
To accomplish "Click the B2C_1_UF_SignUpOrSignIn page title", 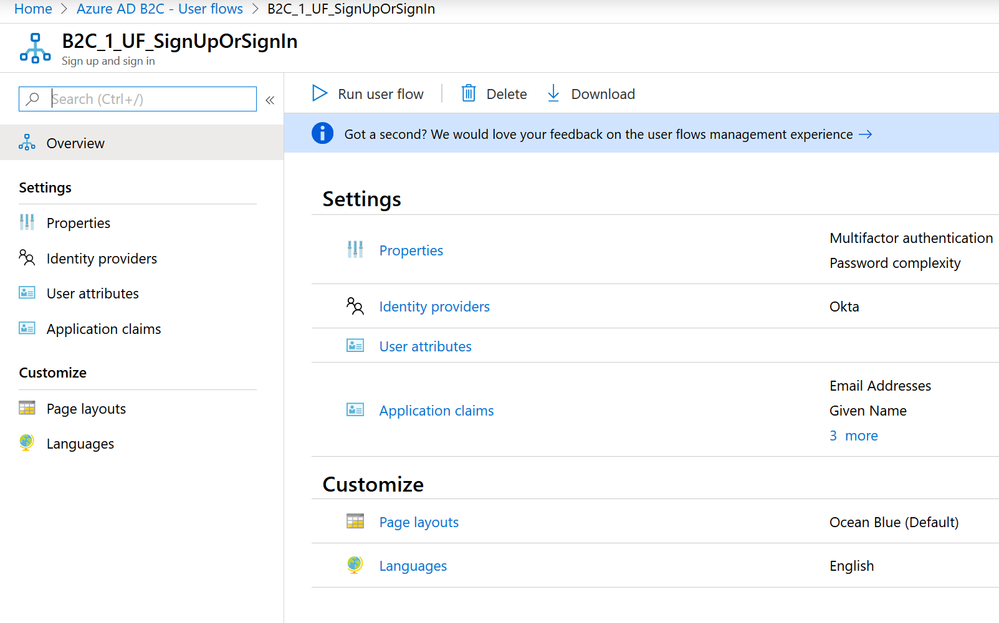I will point(180,41).
